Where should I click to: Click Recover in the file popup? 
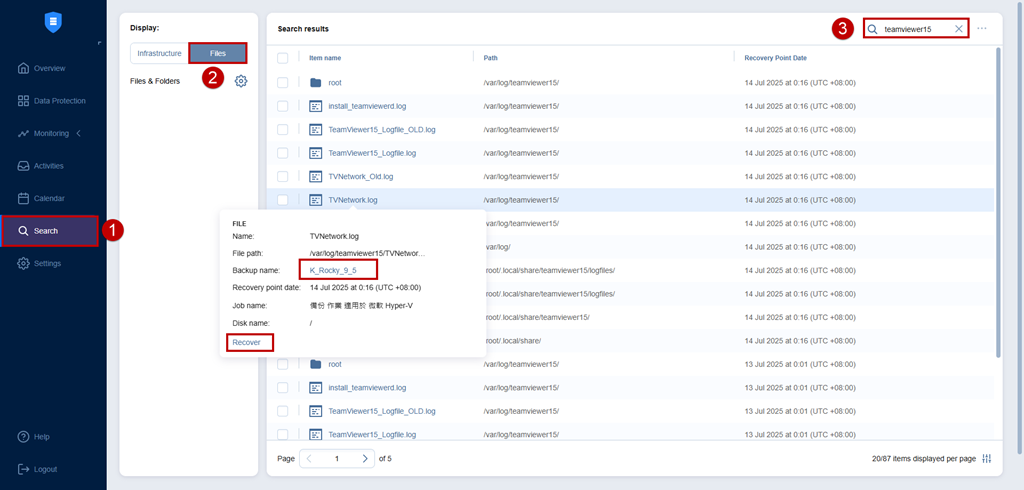[246, 342]
